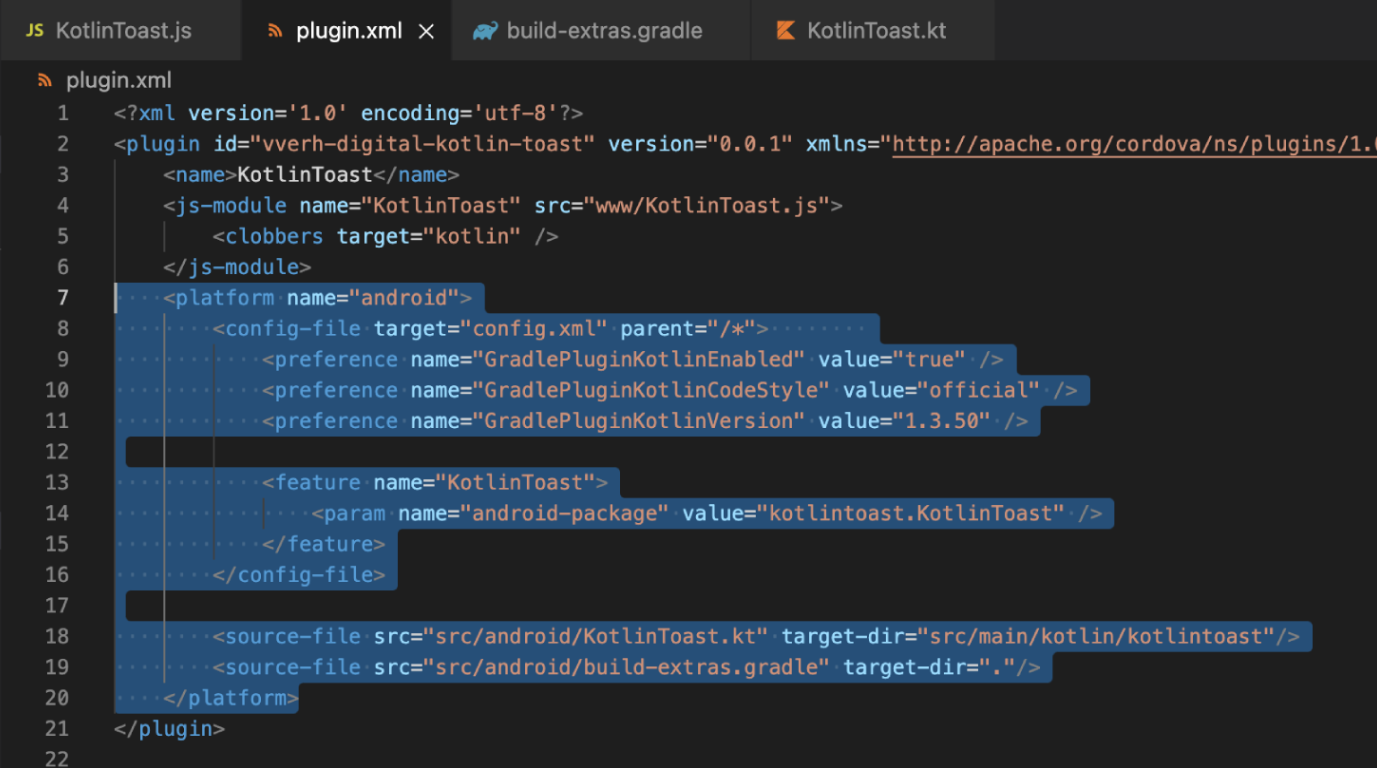1377x768 pixels.
Task: Open the apache.org cordova namespace link
Action: 1134,144
